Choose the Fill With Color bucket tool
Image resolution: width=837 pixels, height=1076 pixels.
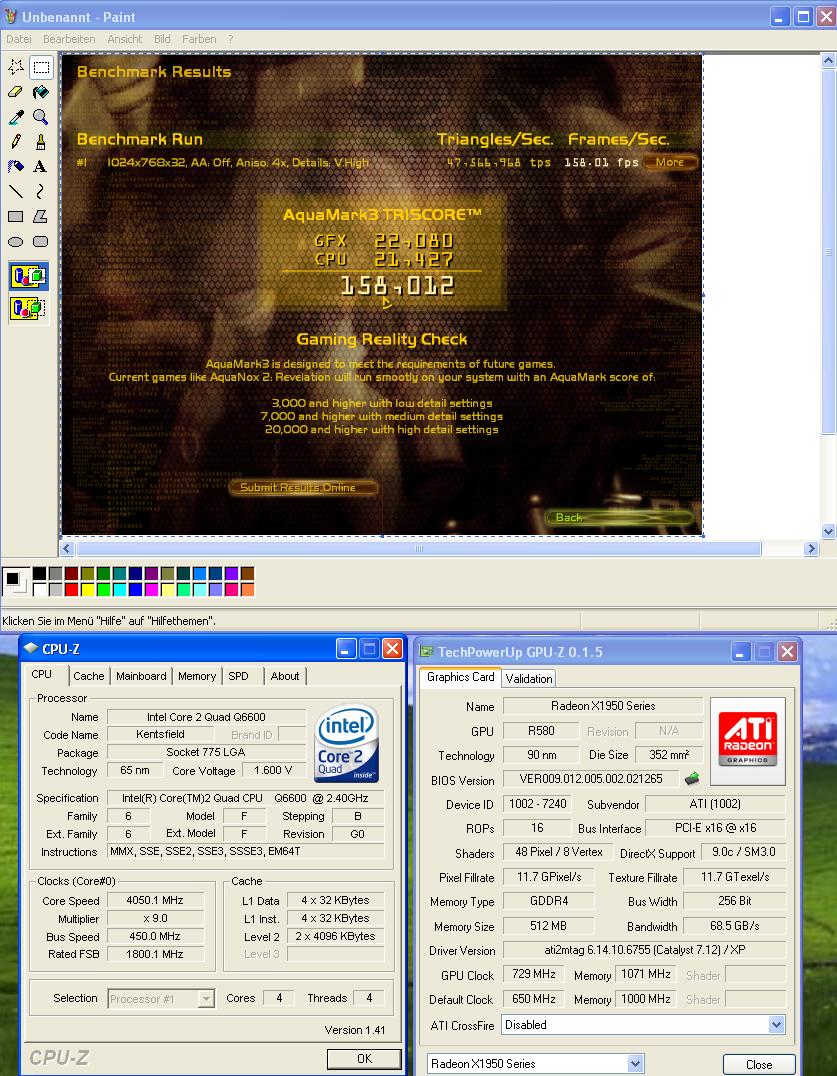click(41, 92)
